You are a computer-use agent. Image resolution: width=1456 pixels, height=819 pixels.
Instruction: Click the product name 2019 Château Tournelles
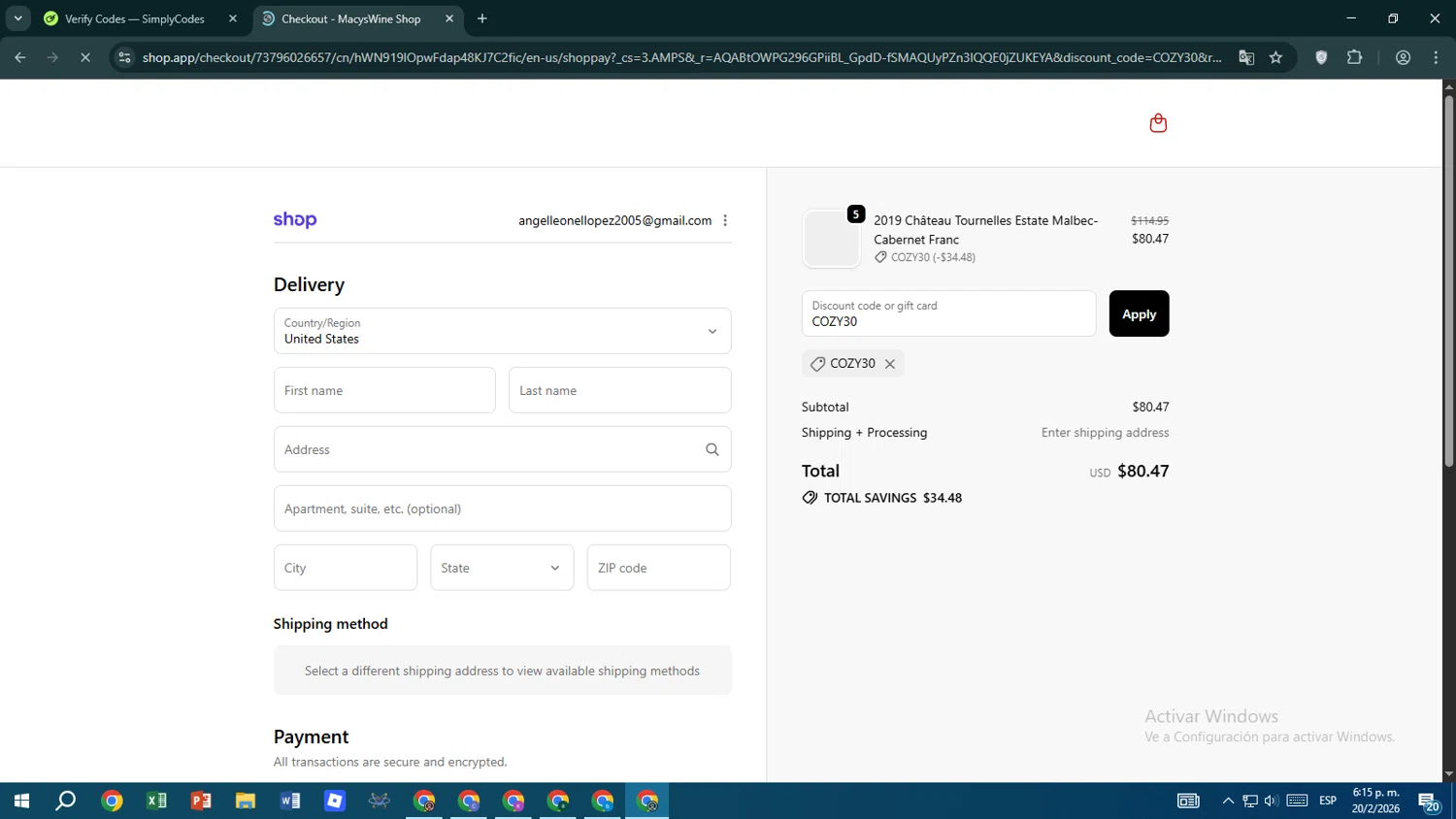tap(985, 230)
